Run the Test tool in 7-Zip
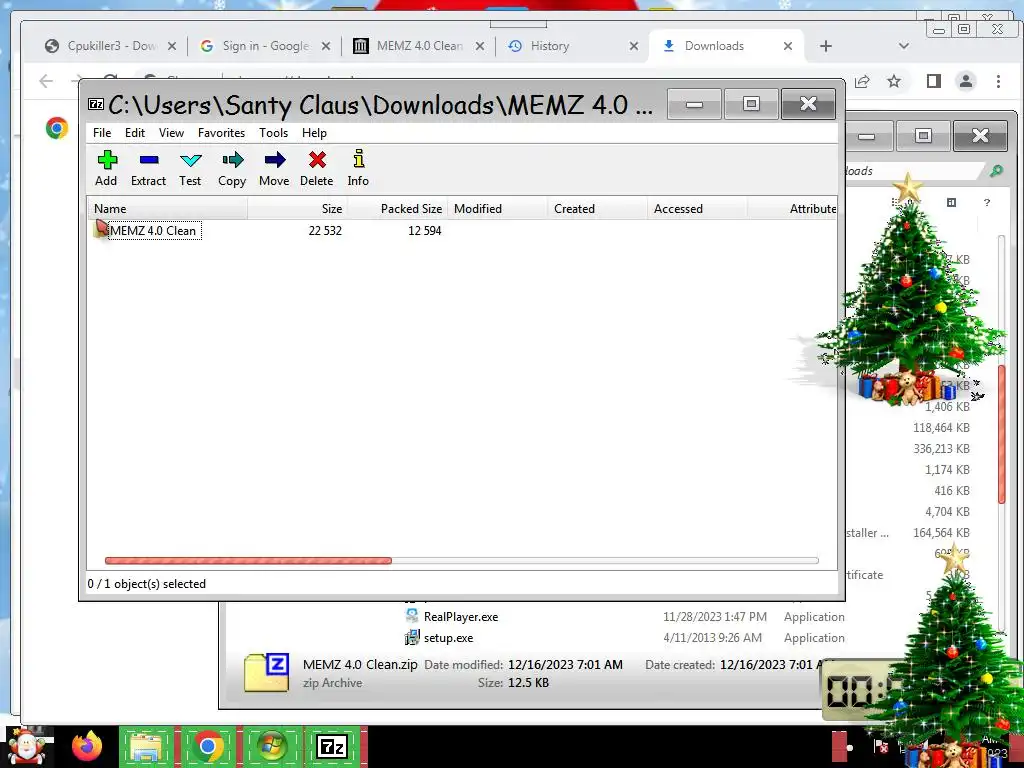Screen dimensions: 1024x768 coord(190,168)
